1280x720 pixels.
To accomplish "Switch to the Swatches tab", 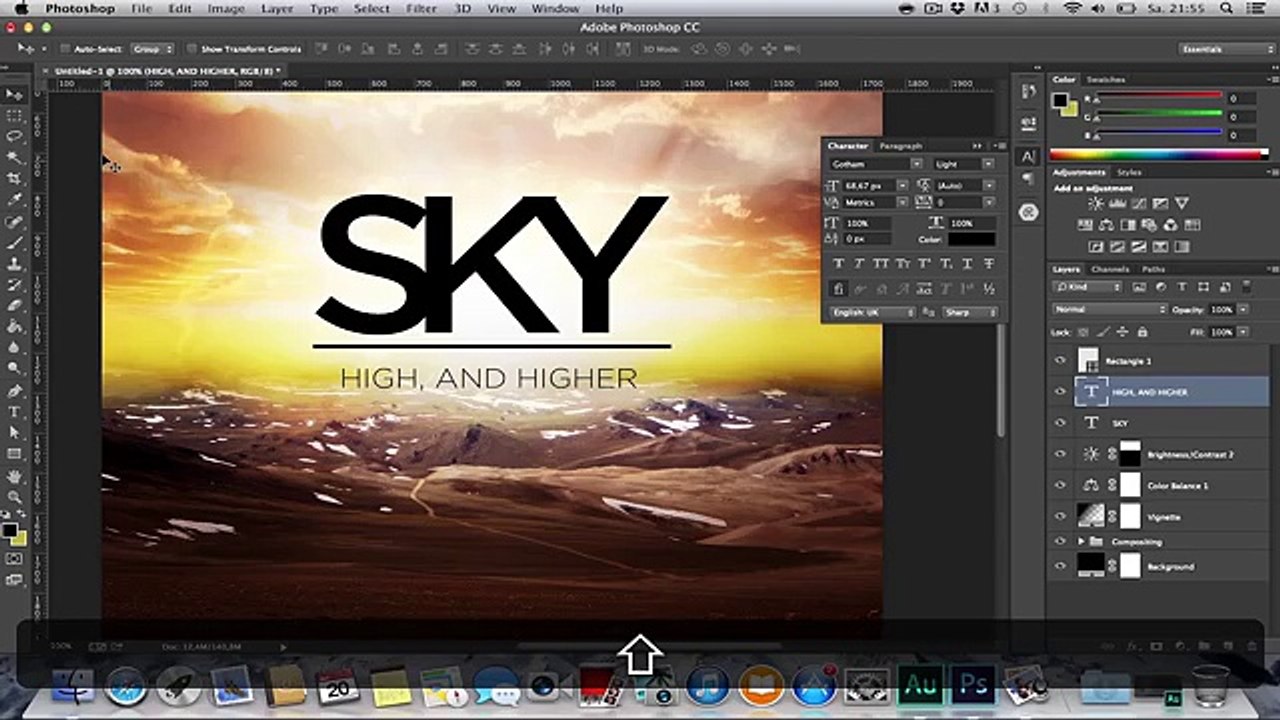I will point(1105,79).
